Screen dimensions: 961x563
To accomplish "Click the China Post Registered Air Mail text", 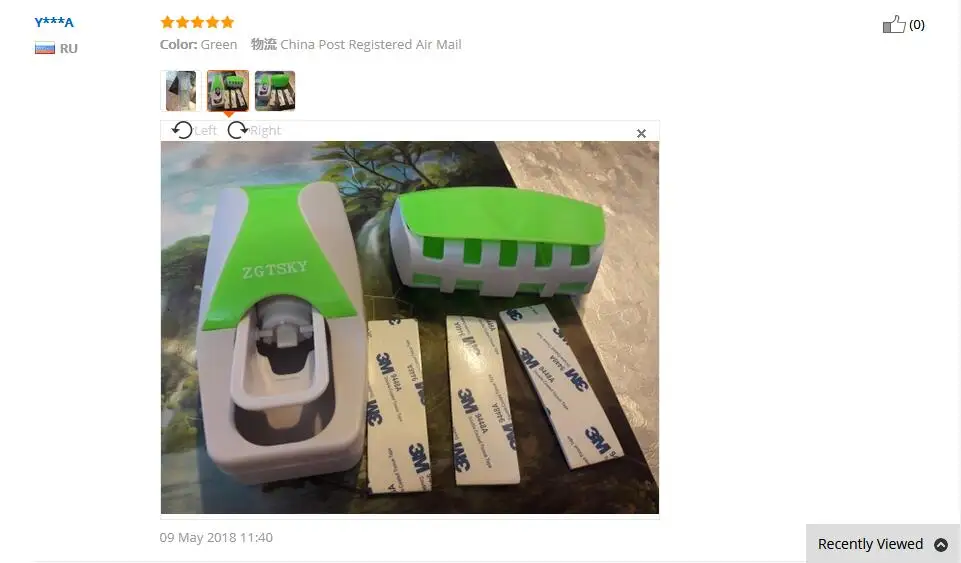I will pyautogui.click(x=371, y=45).
